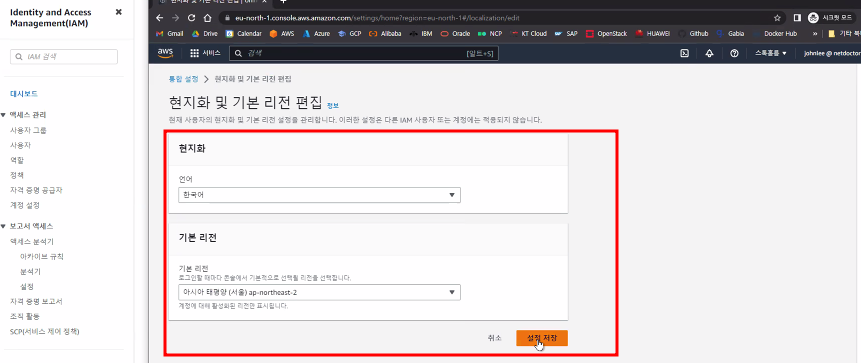Screen dimensions: 861x363
Task: Open IBM bookmark
Action: coord(421,33)
